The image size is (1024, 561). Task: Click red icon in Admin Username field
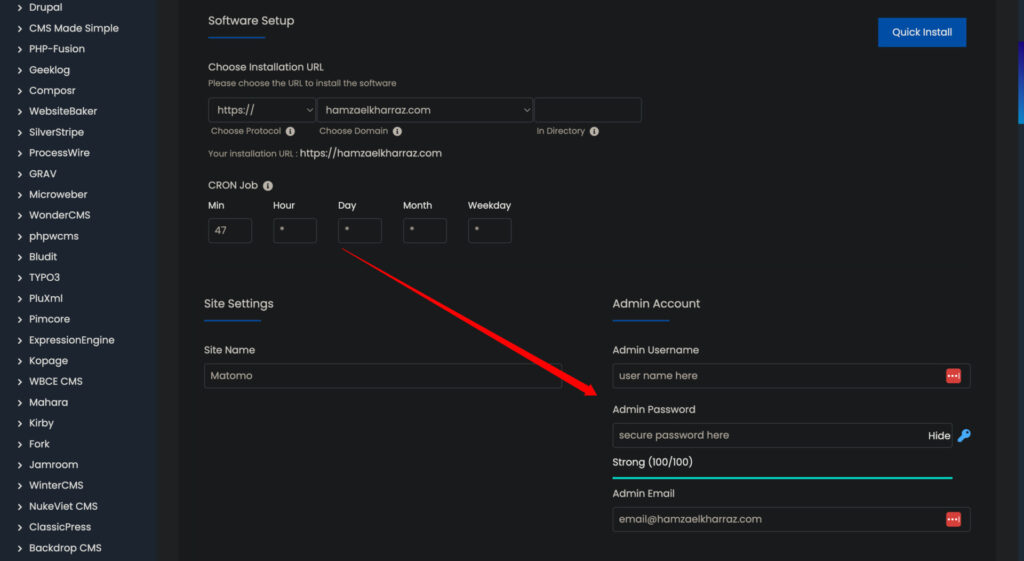[x=953, y=376]
